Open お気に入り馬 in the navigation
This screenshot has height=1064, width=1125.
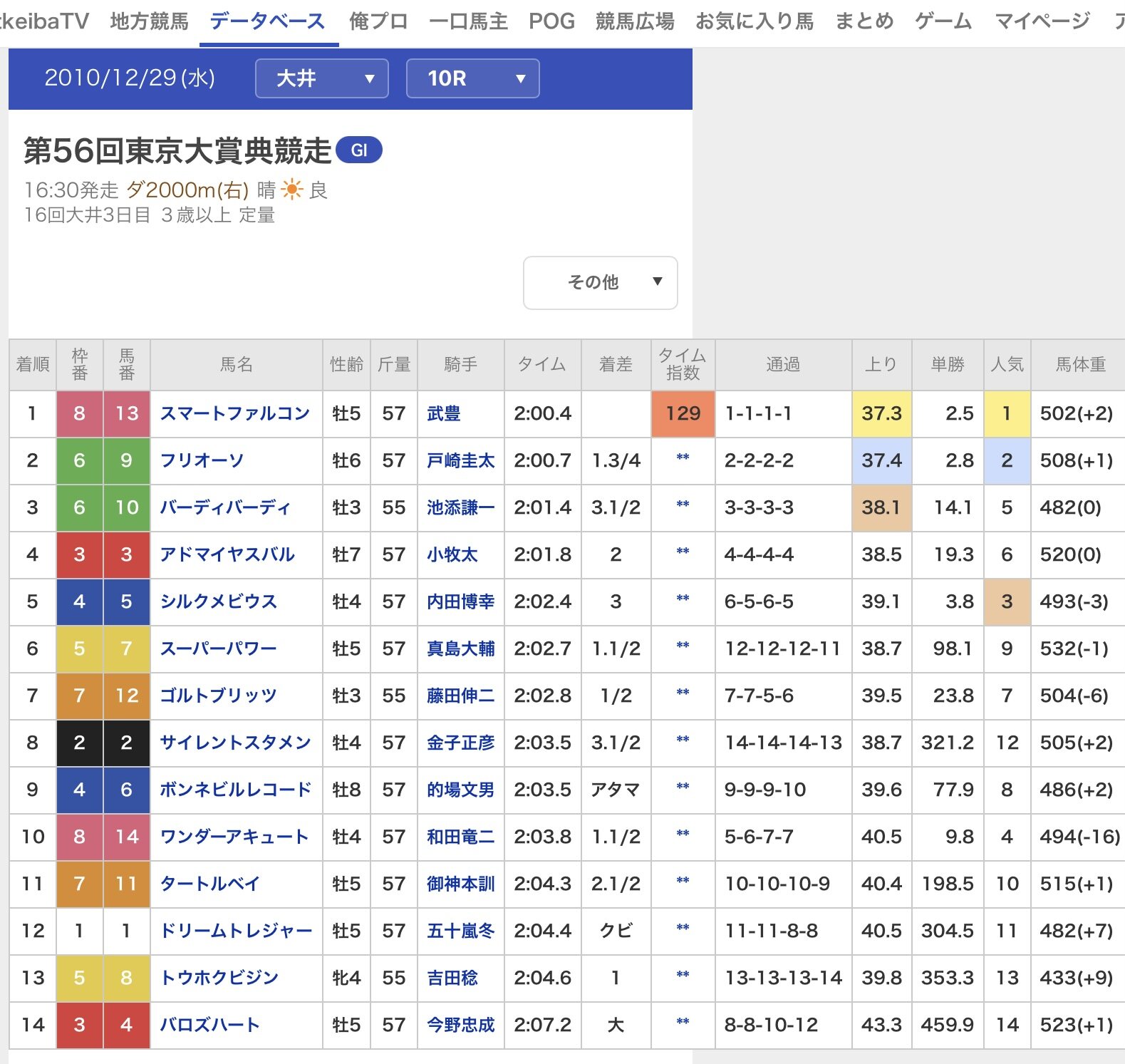coord(755,21)
